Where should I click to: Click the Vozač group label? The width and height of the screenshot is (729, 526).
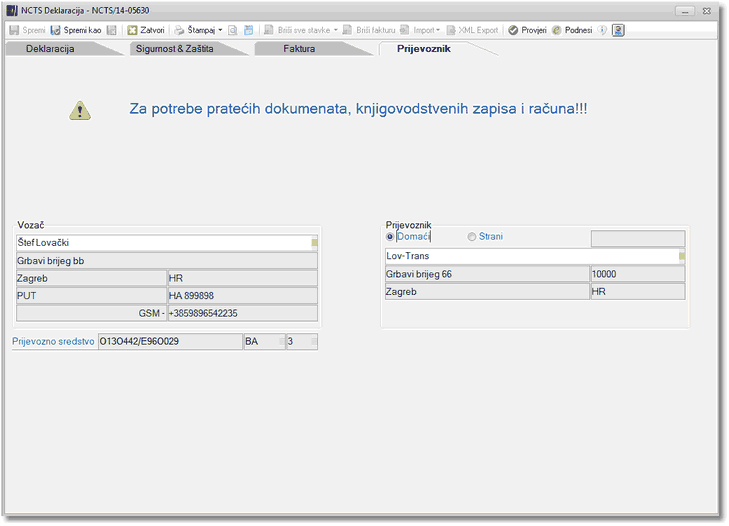31,226
